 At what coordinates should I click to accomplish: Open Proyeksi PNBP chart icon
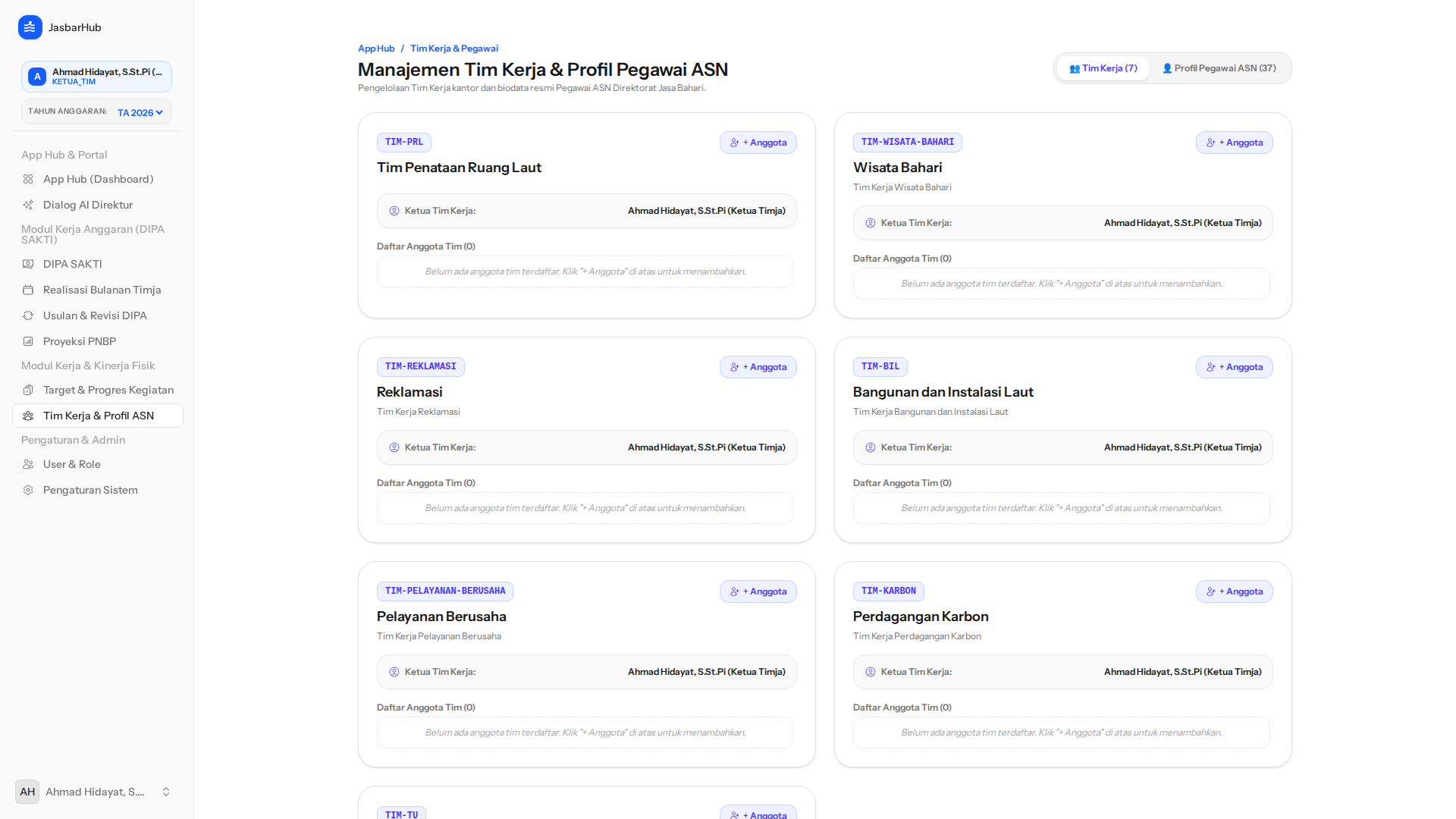[x=28, y=341]
